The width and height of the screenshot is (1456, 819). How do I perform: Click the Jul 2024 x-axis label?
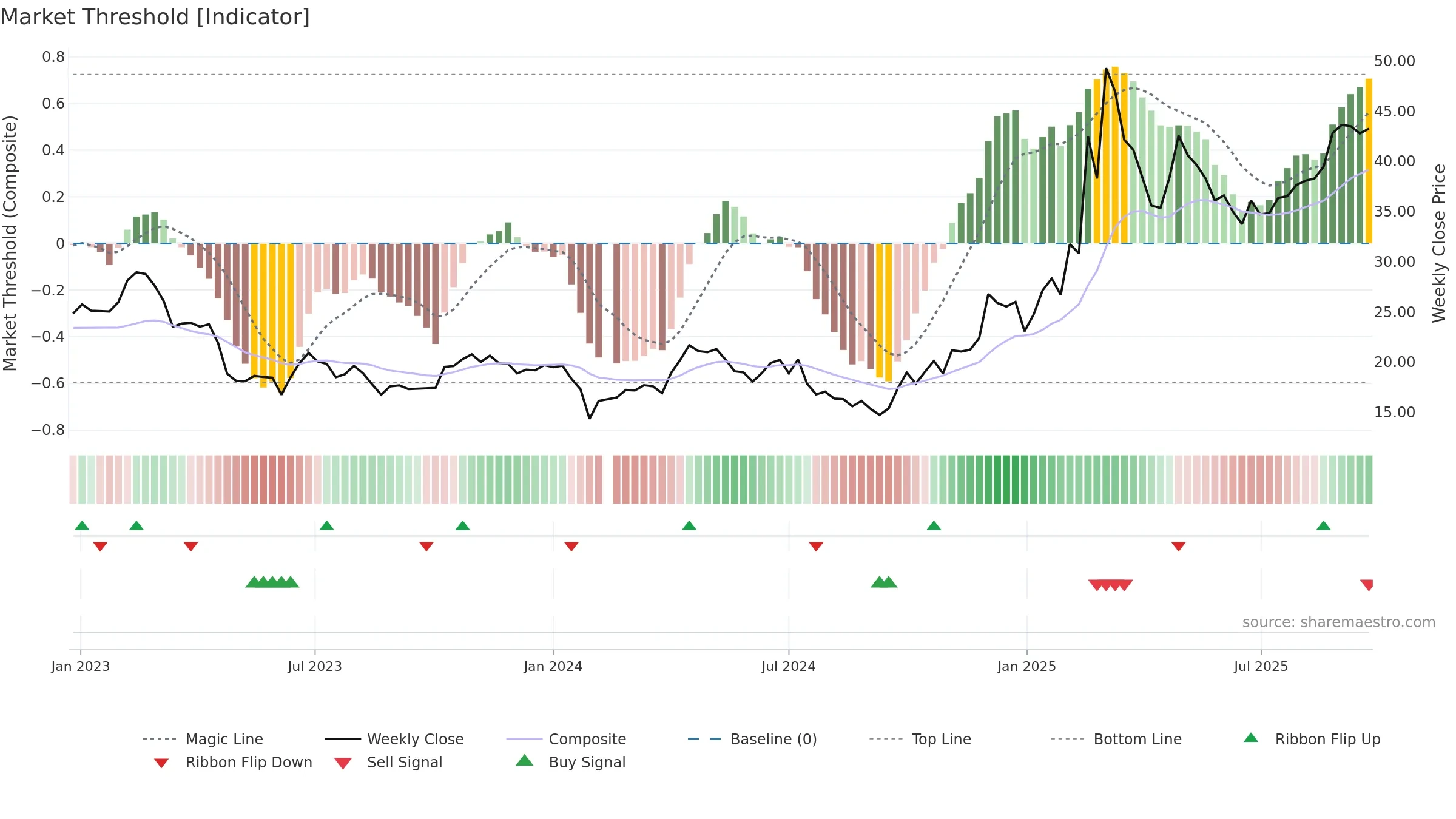tap(789, 667)
